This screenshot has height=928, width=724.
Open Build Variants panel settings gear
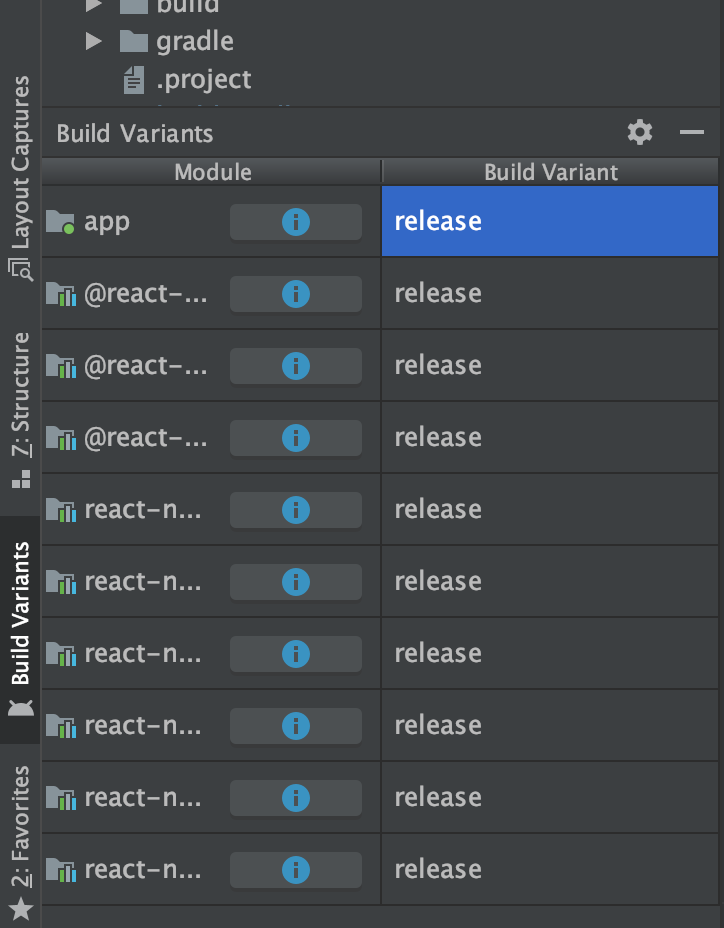tap(640, 132)
